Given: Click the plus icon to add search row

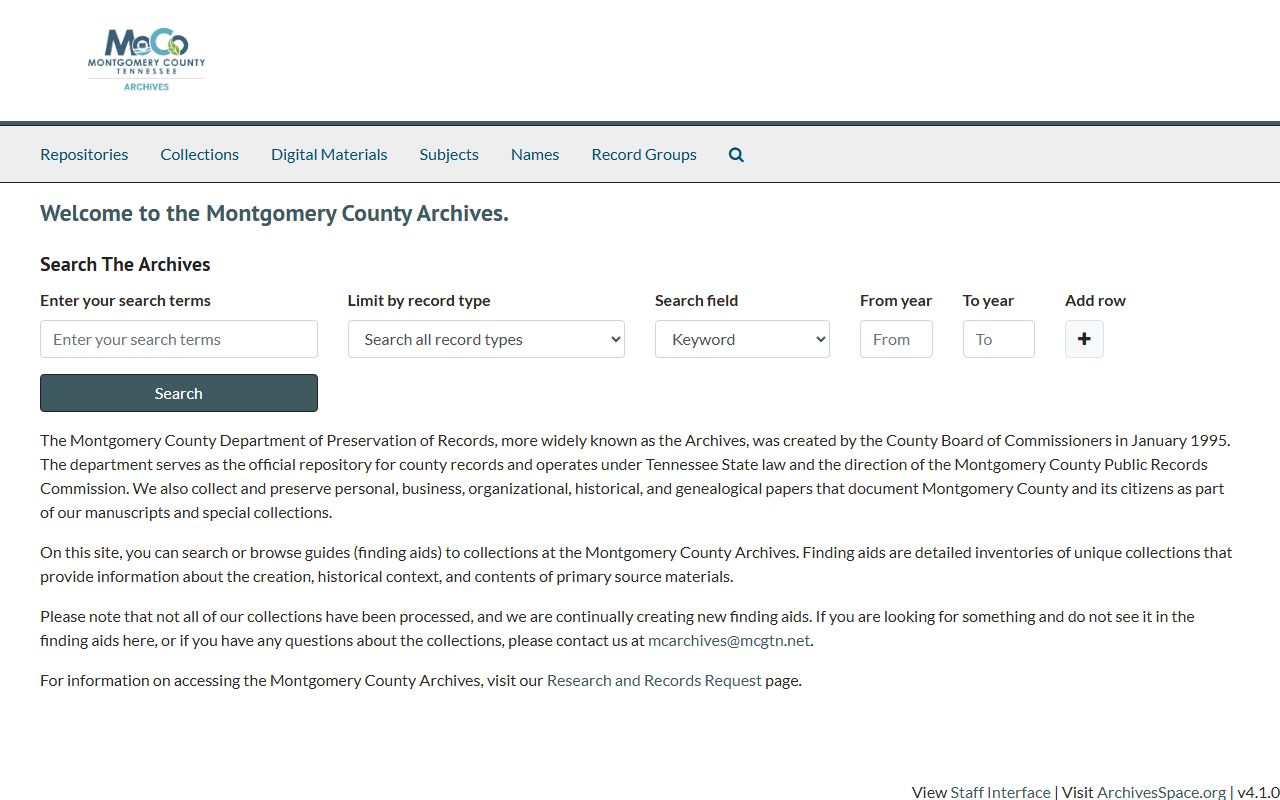Looking at the screenshot, I should pos(1084,339).
